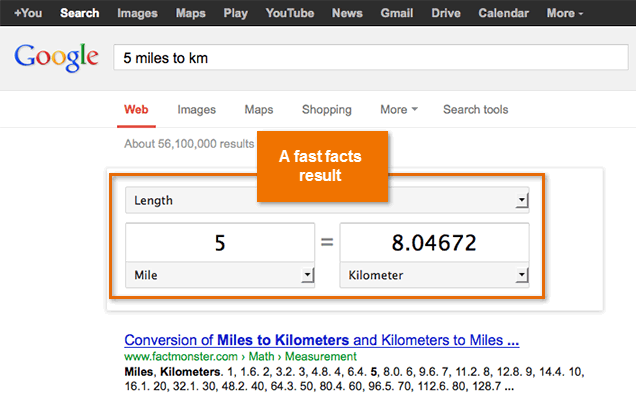Open Search tools

point(475,109)
